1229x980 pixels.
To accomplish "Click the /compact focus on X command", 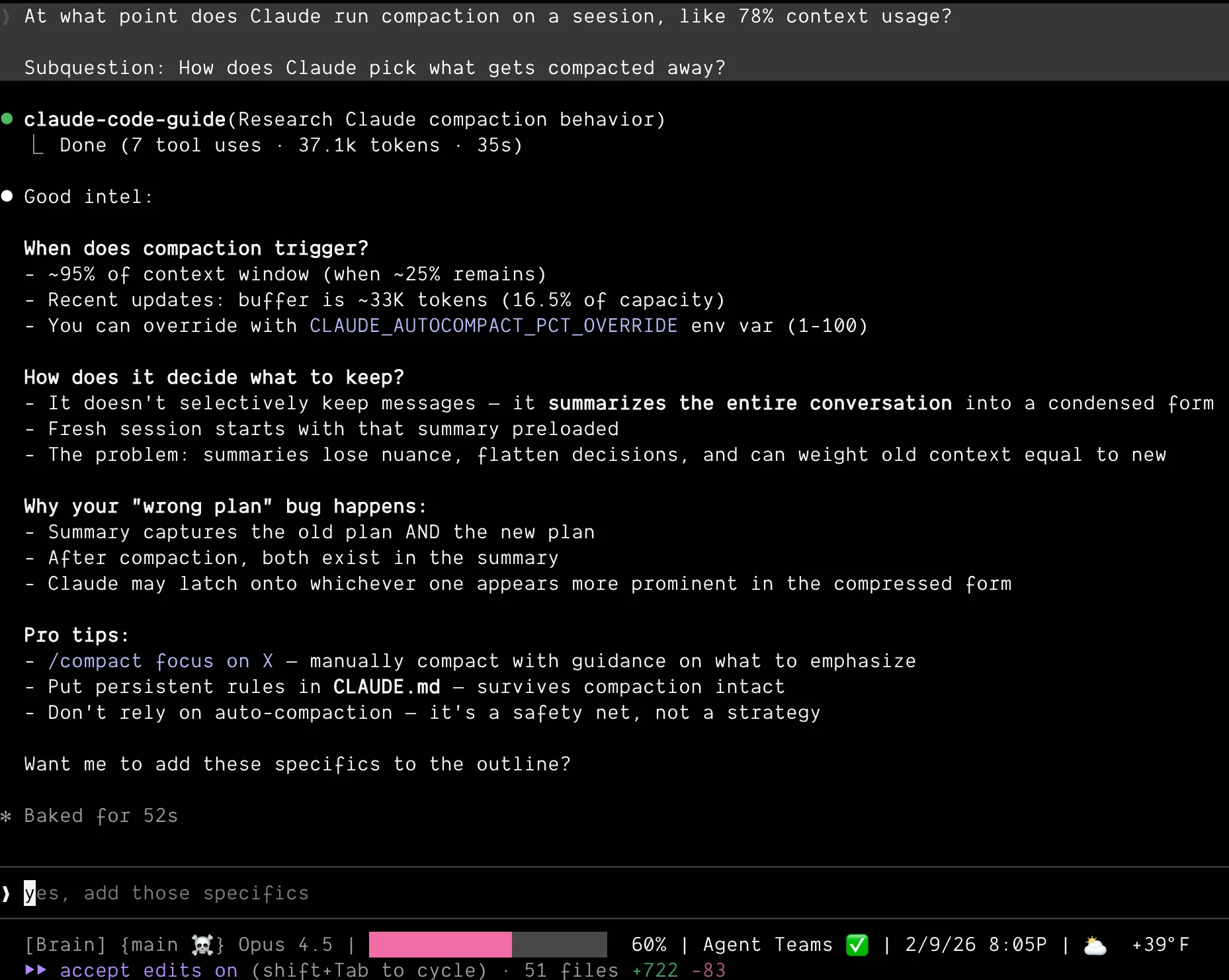I will [161, 661].
